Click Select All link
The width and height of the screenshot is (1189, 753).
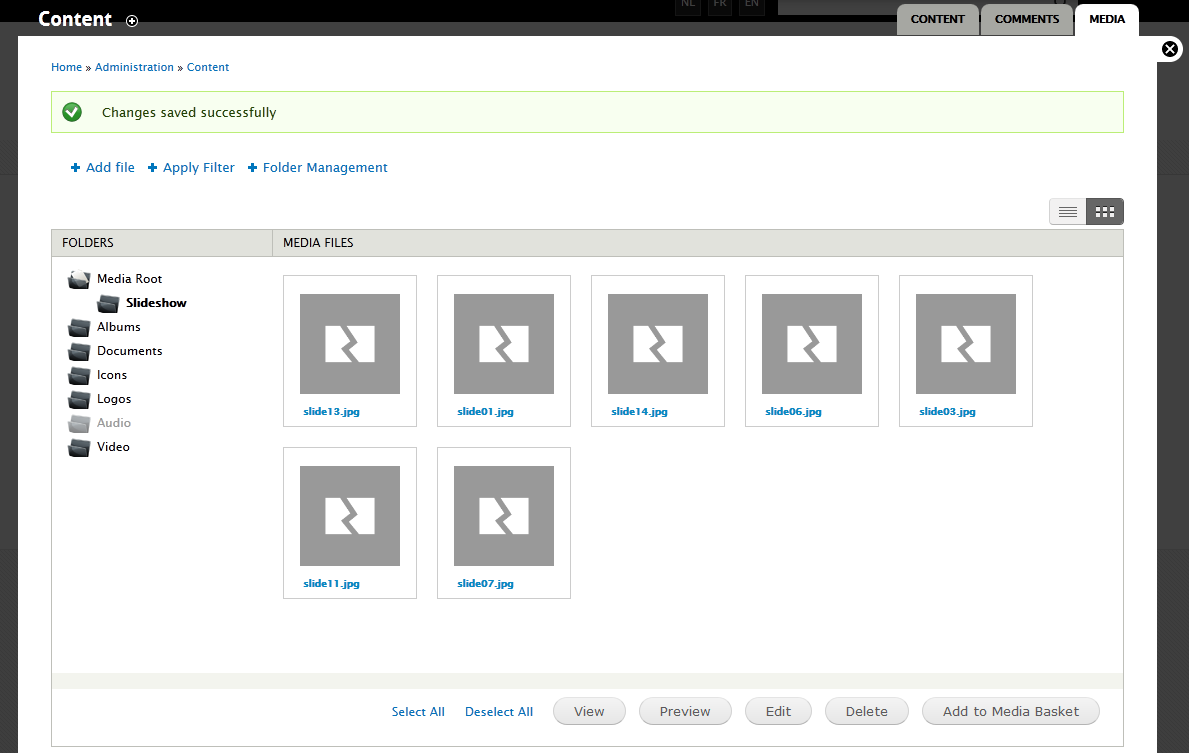pyautogui.click(x=418, y=711)
